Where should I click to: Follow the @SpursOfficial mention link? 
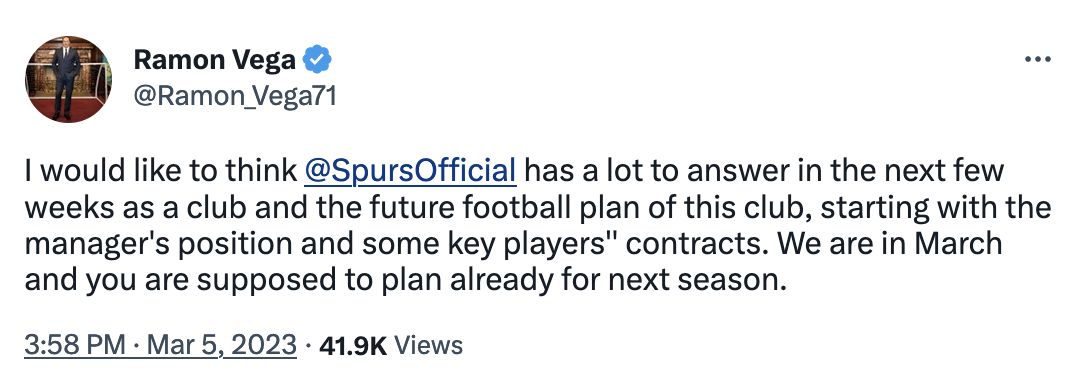(410, 171)
